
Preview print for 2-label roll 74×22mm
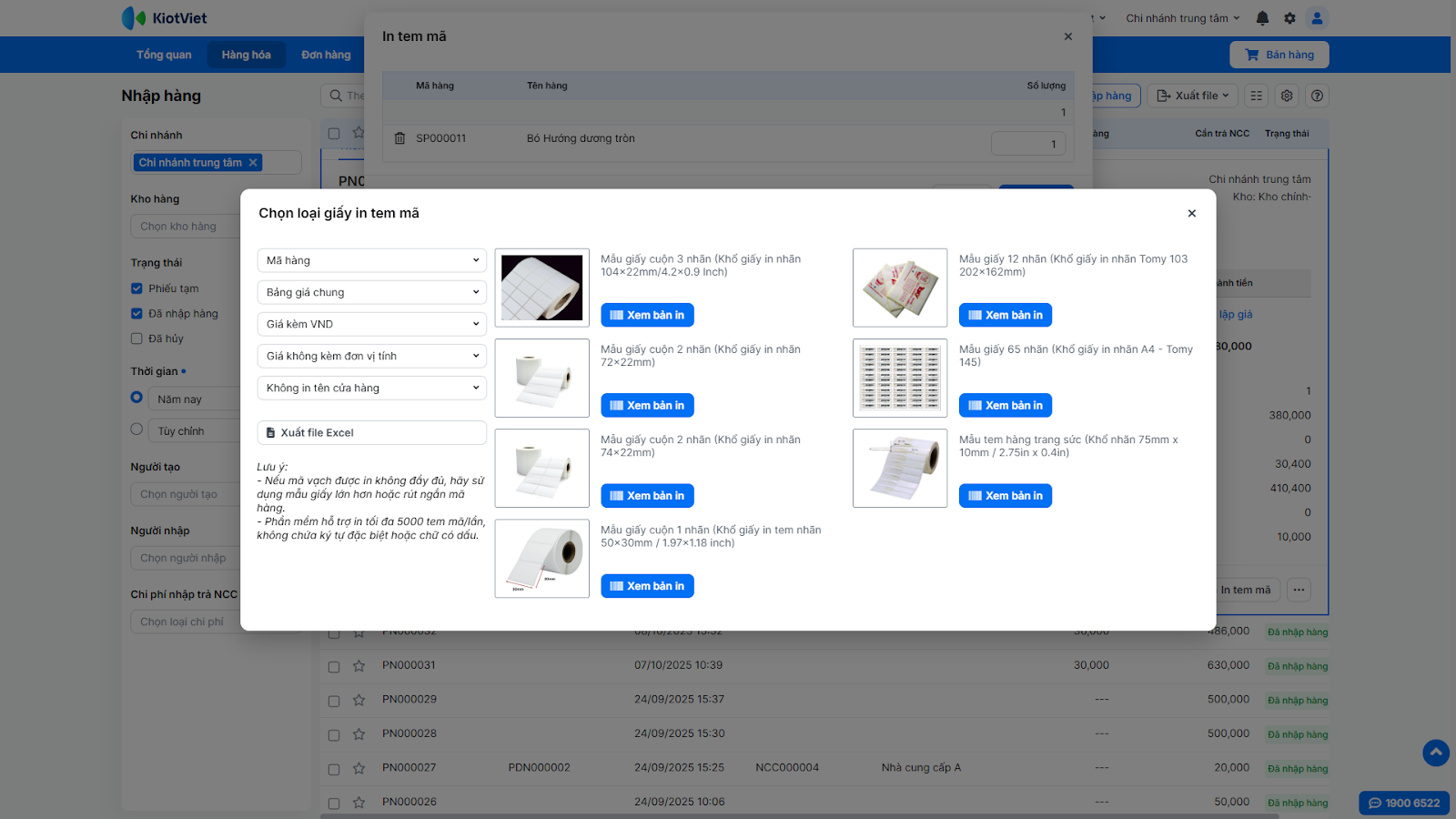647,495
